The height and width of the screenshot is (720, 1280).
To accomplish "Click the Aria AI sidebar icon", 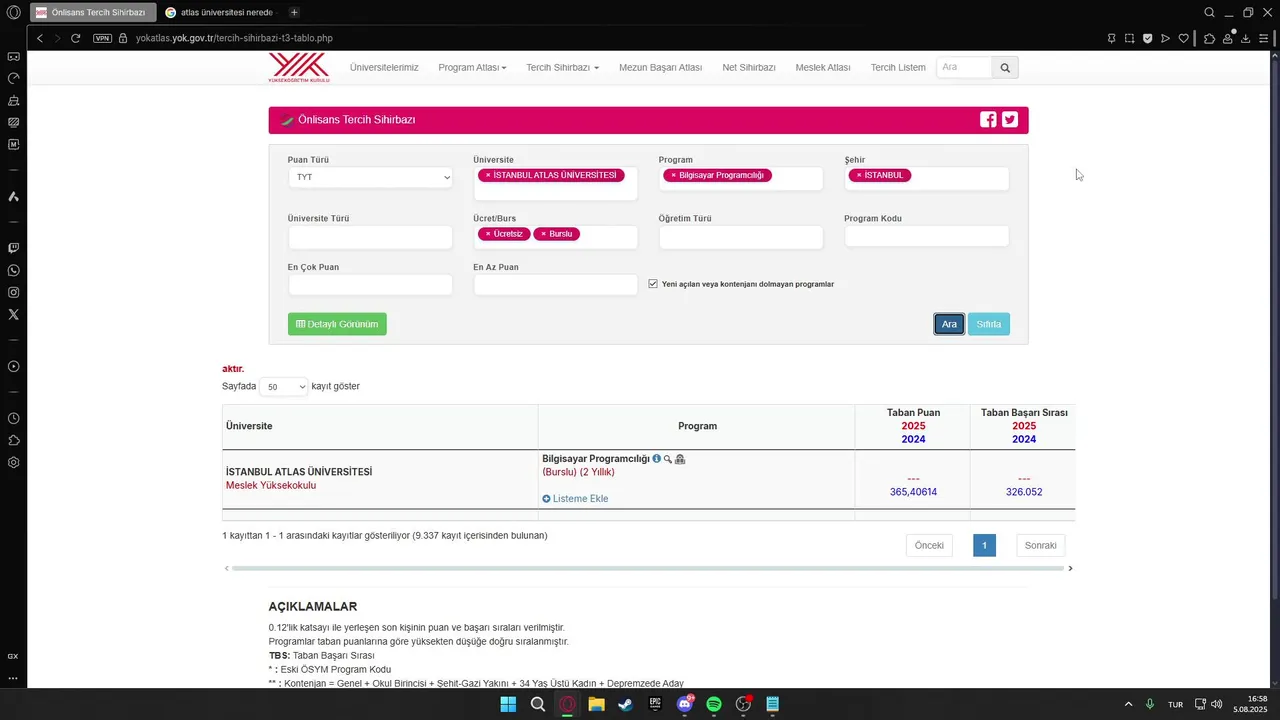I will pos(13,196).
